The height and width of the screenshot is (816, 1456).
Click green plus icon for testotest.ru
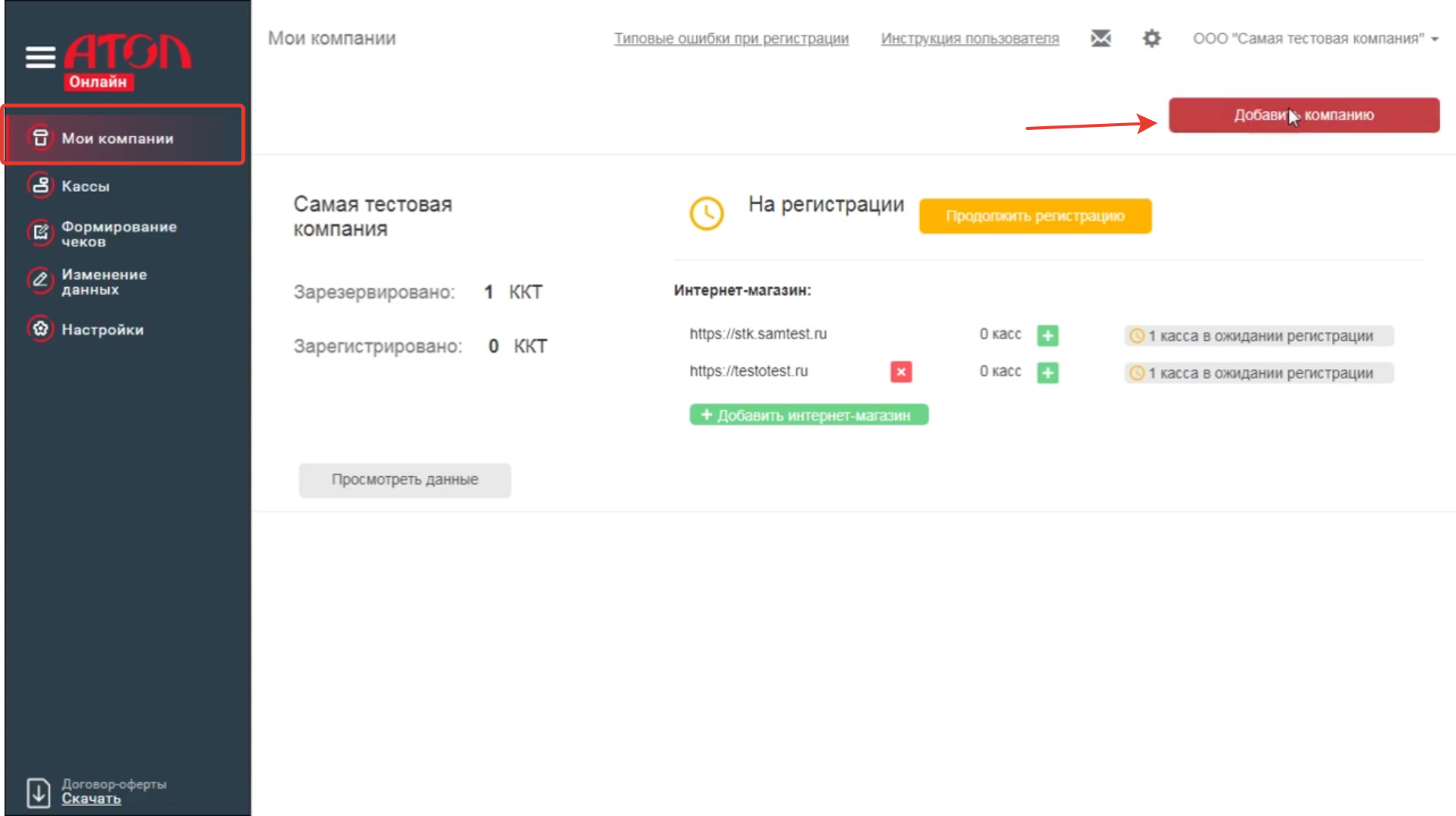(1048, 372)
